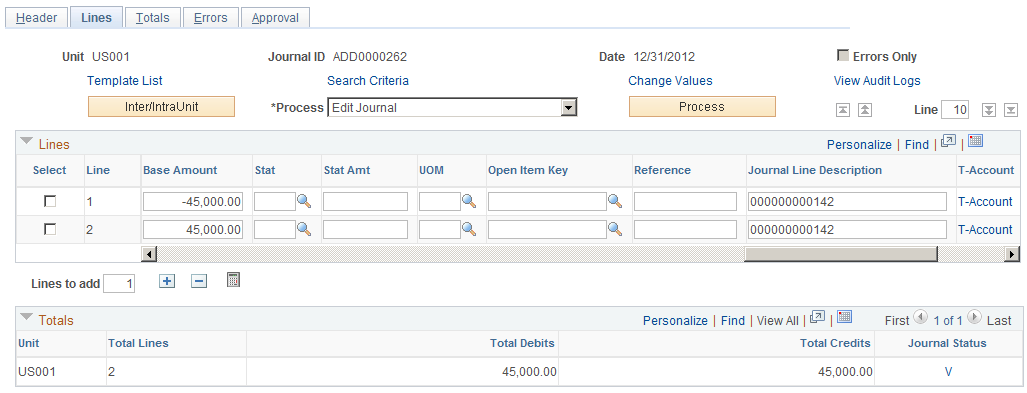Open Totals grid in a new window icon
This screenshot has height=393, width=1027.
pos(817,318)
